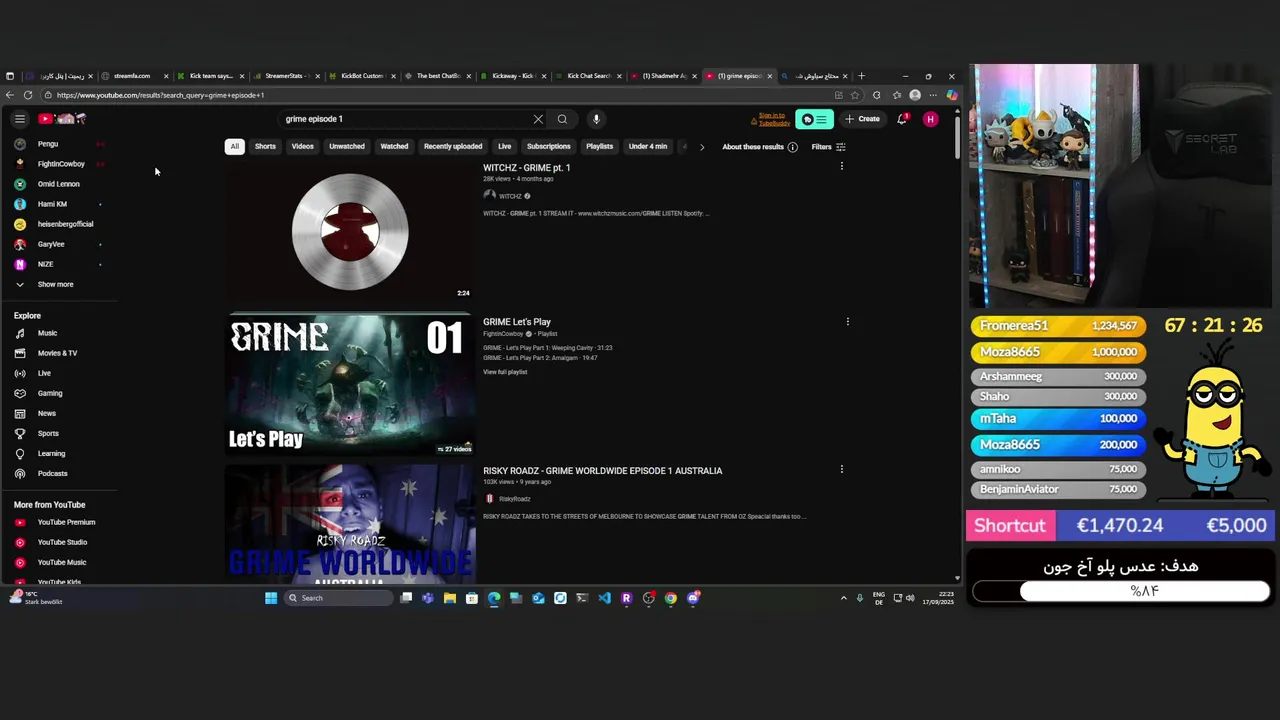This screenshot has height=720, width=1280.
Task: Select the Watched filter chip
Action: tap(394, 147)
